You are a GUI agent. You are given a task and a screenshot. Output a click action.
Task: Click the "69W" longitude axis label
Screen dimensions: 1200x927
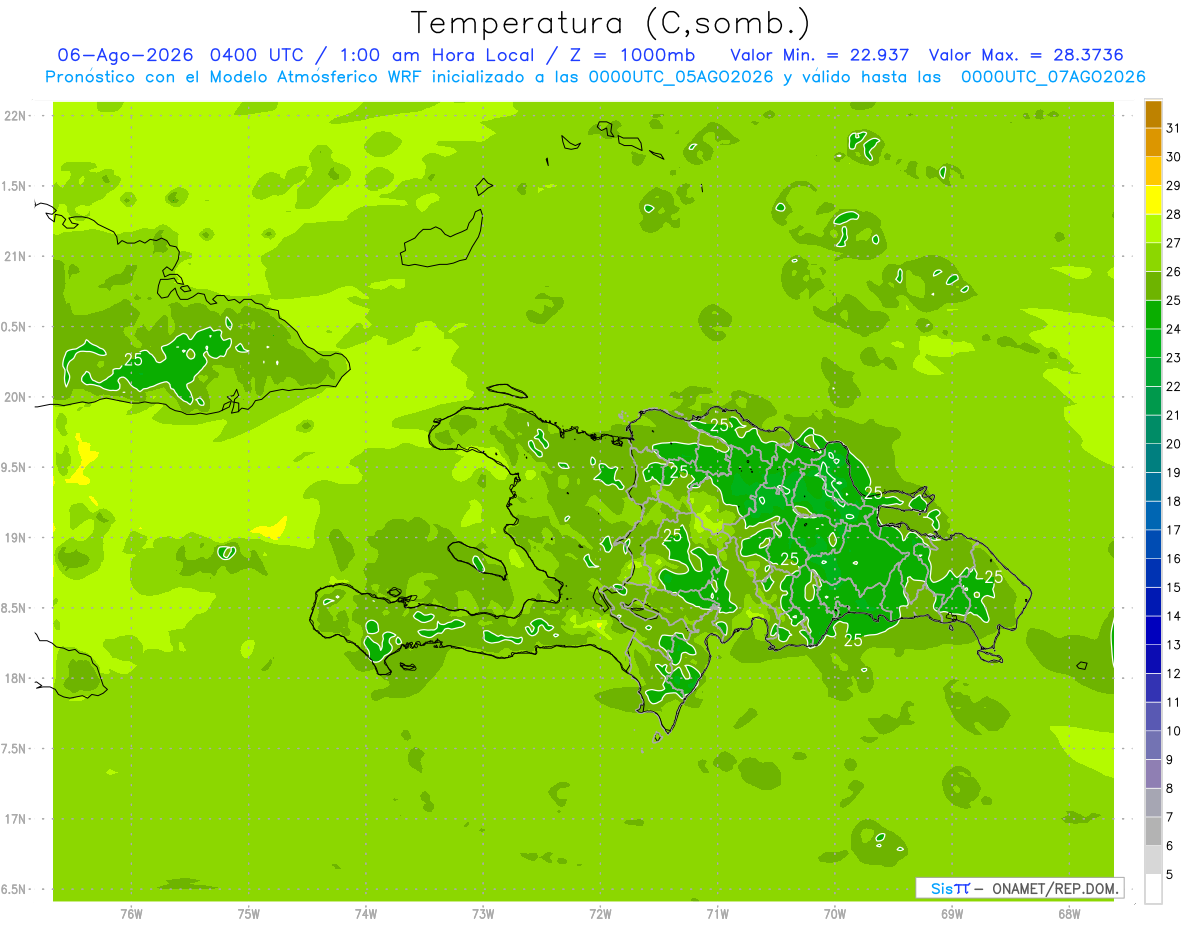952,914
